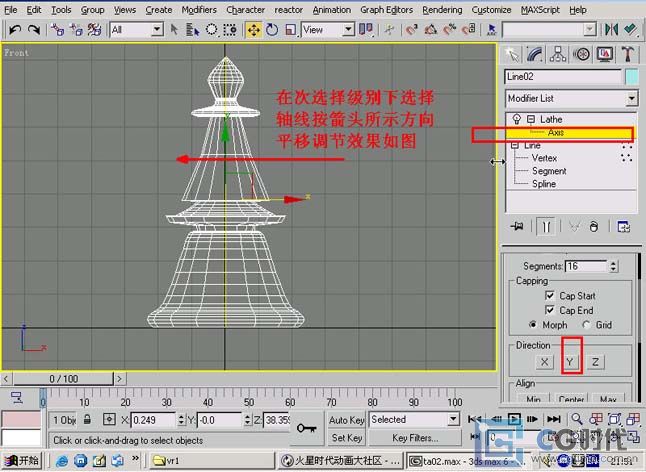Toggle Auto Key animation mode
This screenshot has width=646, height=472.
pyautogui.click(x=346, y=420)
